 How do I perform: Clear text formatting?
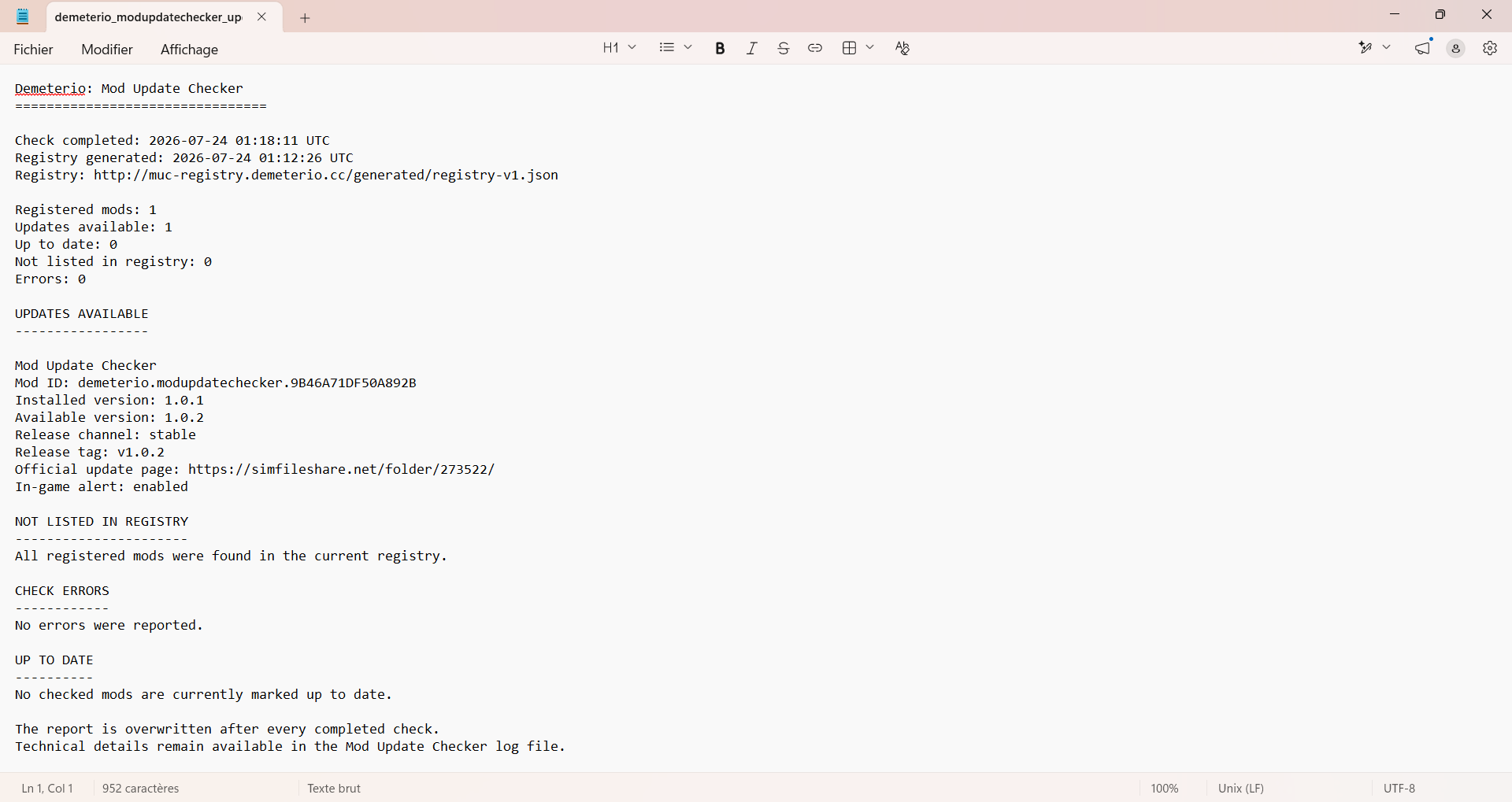(902, 48)
